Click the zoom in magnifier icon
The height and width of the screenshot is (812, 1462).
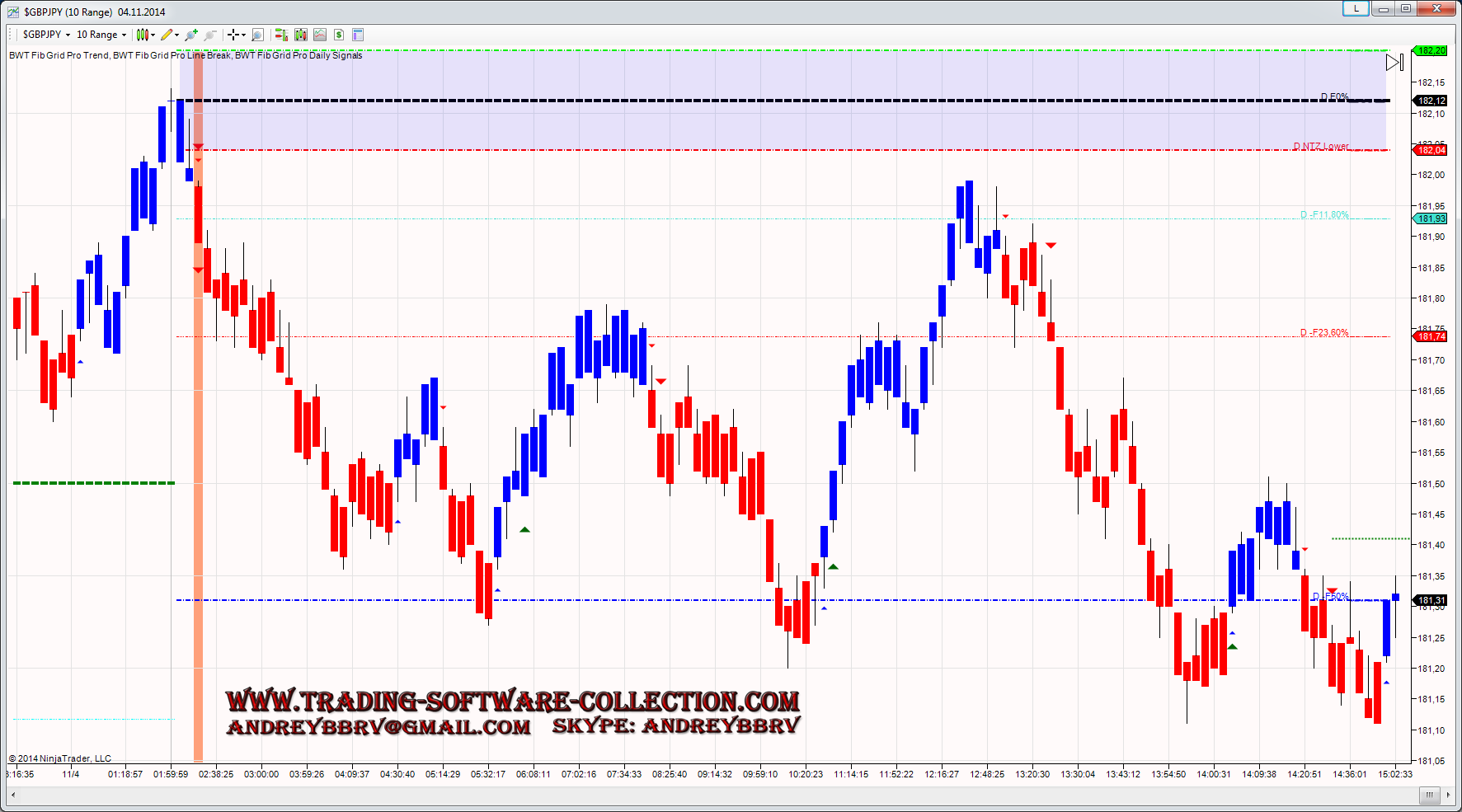(191, 35)
